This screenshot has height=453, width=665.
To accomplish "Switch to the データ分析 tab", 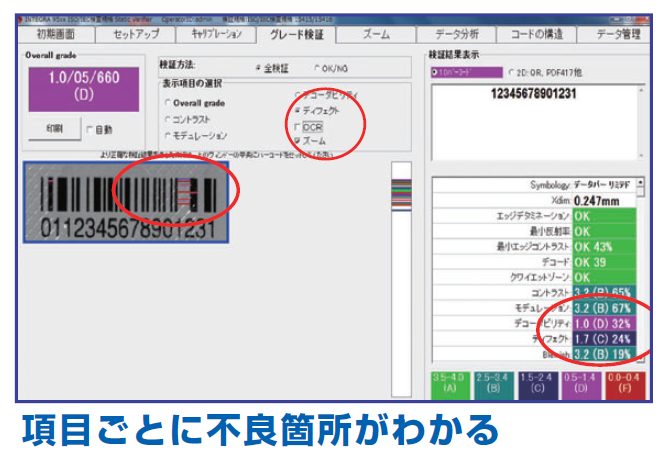I will coord(456,34).
